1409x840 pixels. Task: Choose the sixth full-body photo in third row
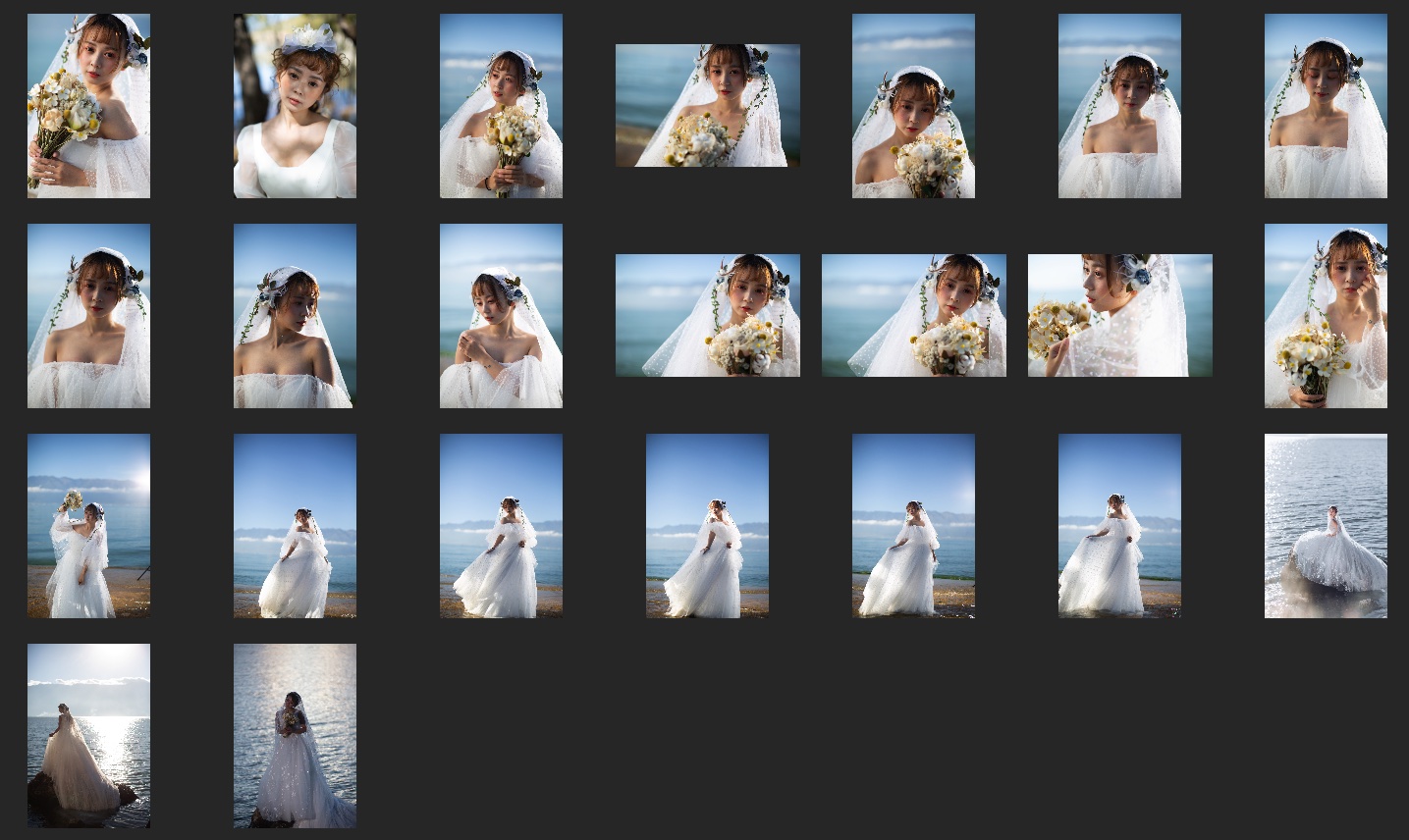tap(1119, 526)
